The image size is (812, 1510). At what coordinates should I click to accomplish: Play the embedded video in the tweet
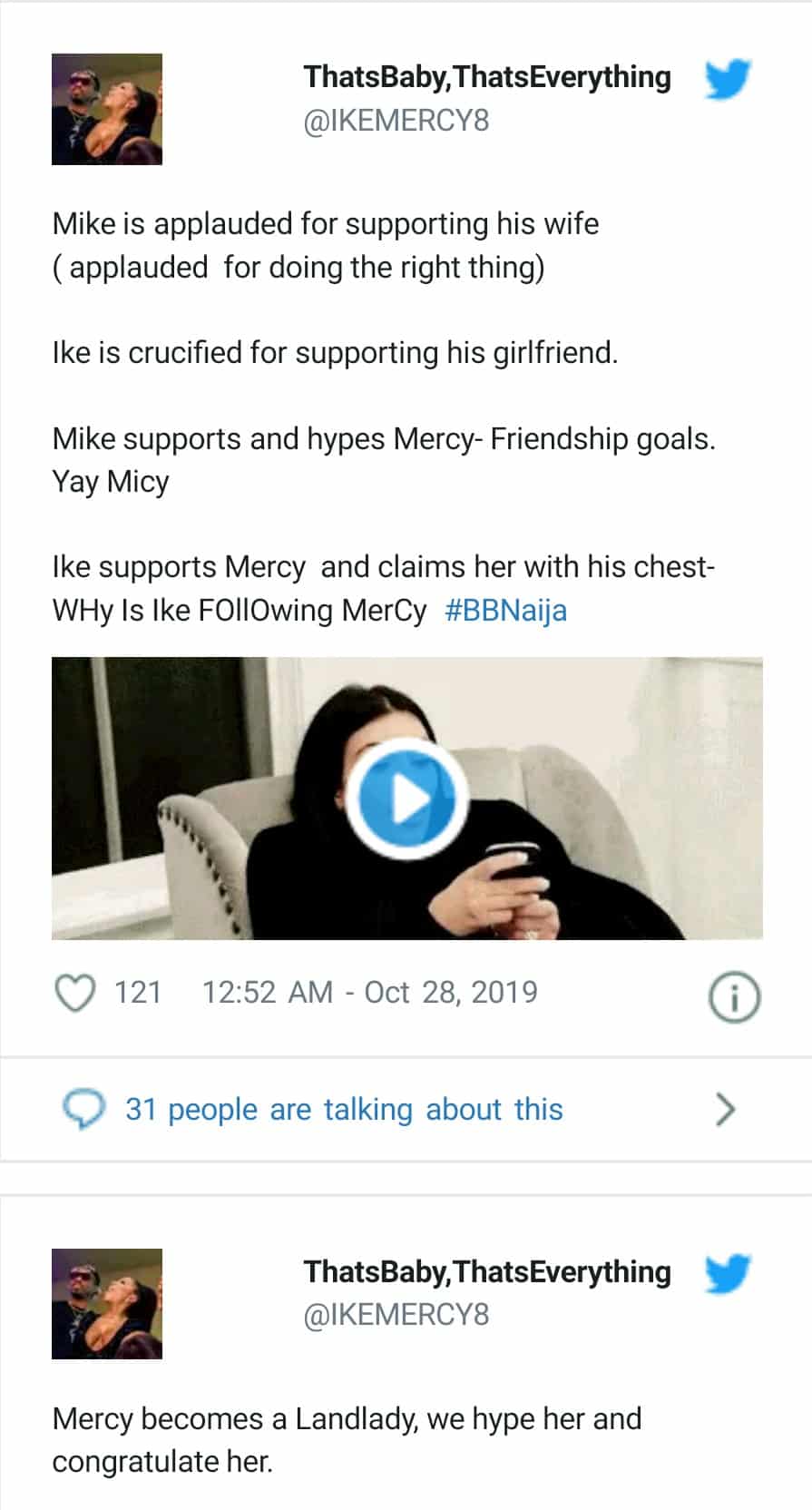[x=406, y=799]
